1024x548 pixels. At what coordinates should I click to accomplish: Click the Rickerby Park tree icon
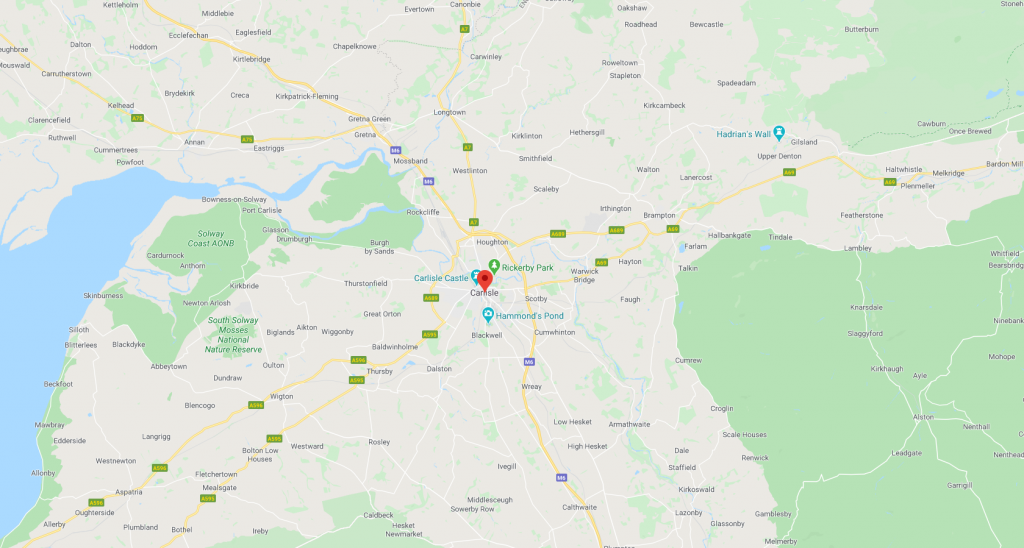pyautogui.click(x=494, y=266)
